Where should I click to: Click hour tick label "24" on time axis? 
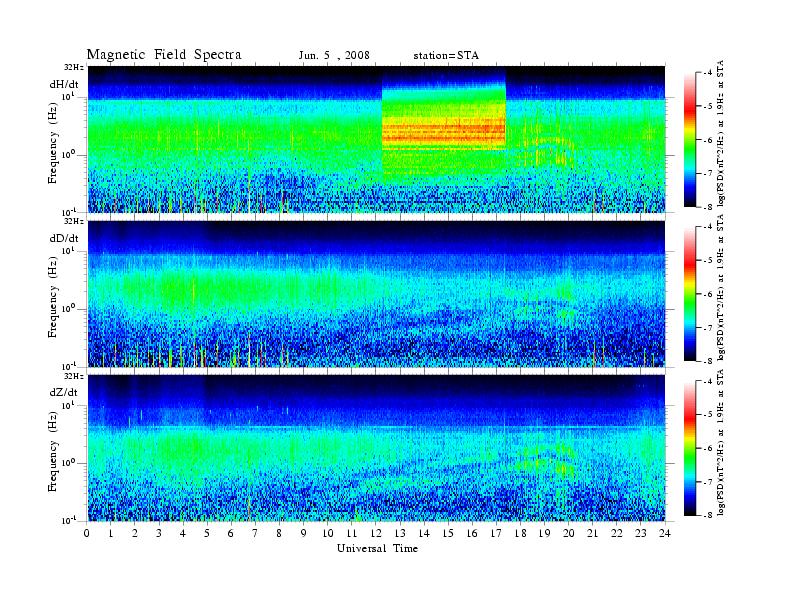tap(665, 533)
